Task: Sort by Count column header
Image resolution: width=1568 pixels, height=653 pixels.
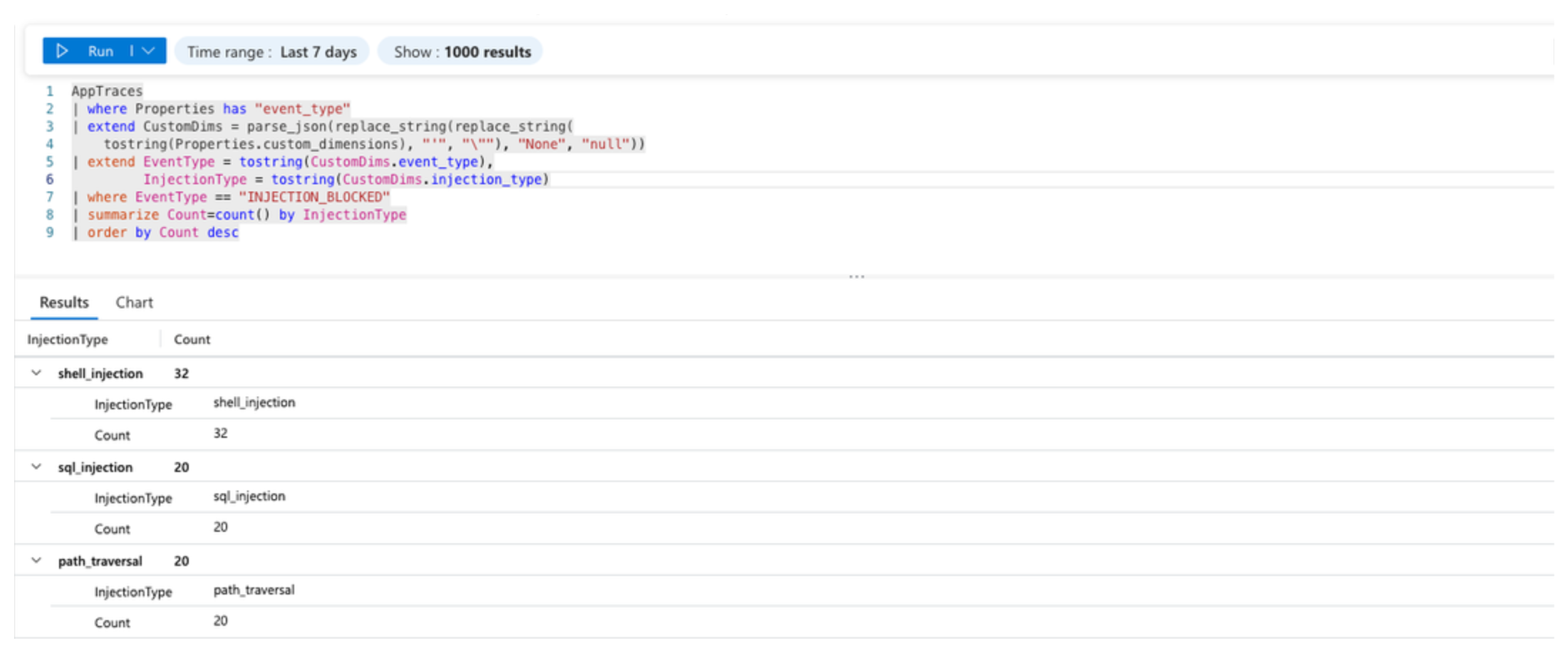Action: point(192,340)
